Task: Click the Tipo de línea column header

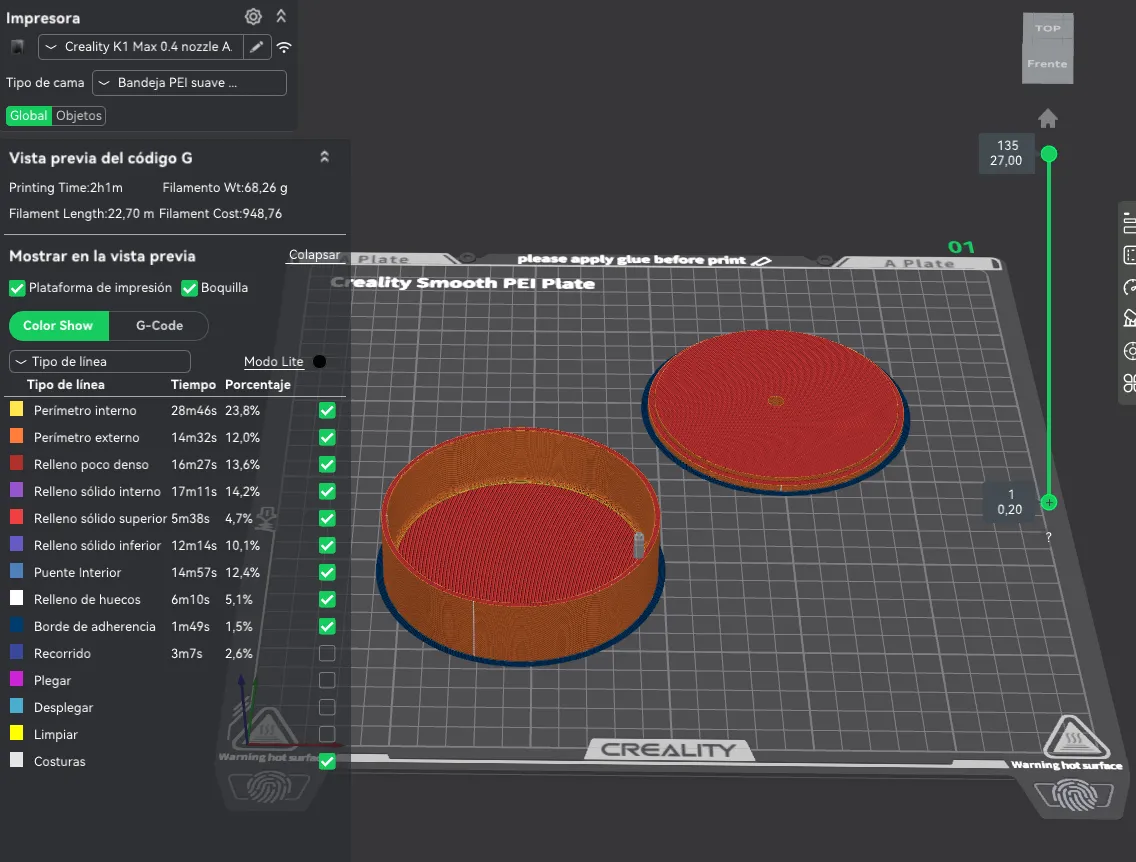Action: 65,385
